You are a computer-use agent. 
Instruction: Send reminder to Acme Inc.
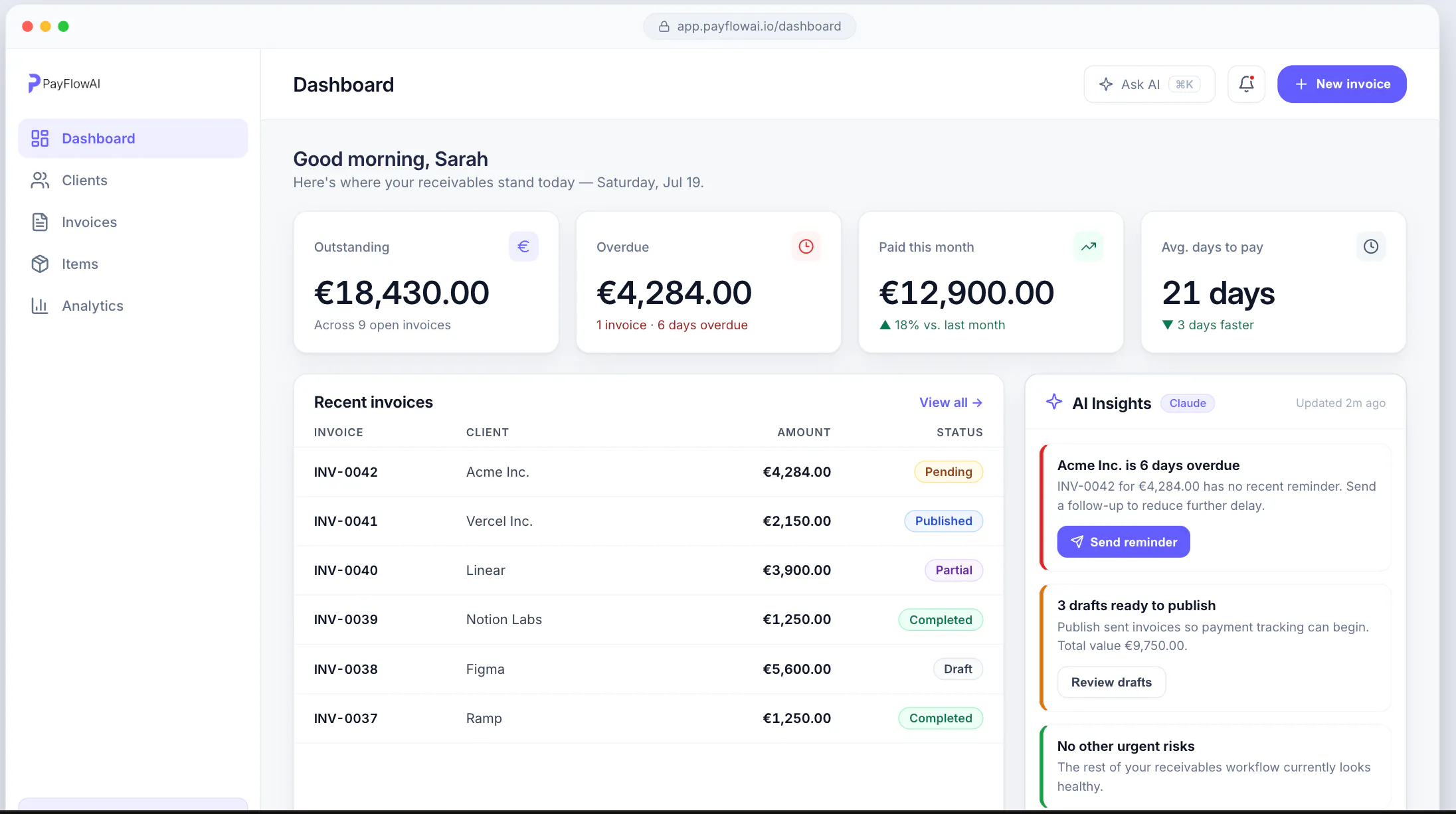coord(1123,542)
